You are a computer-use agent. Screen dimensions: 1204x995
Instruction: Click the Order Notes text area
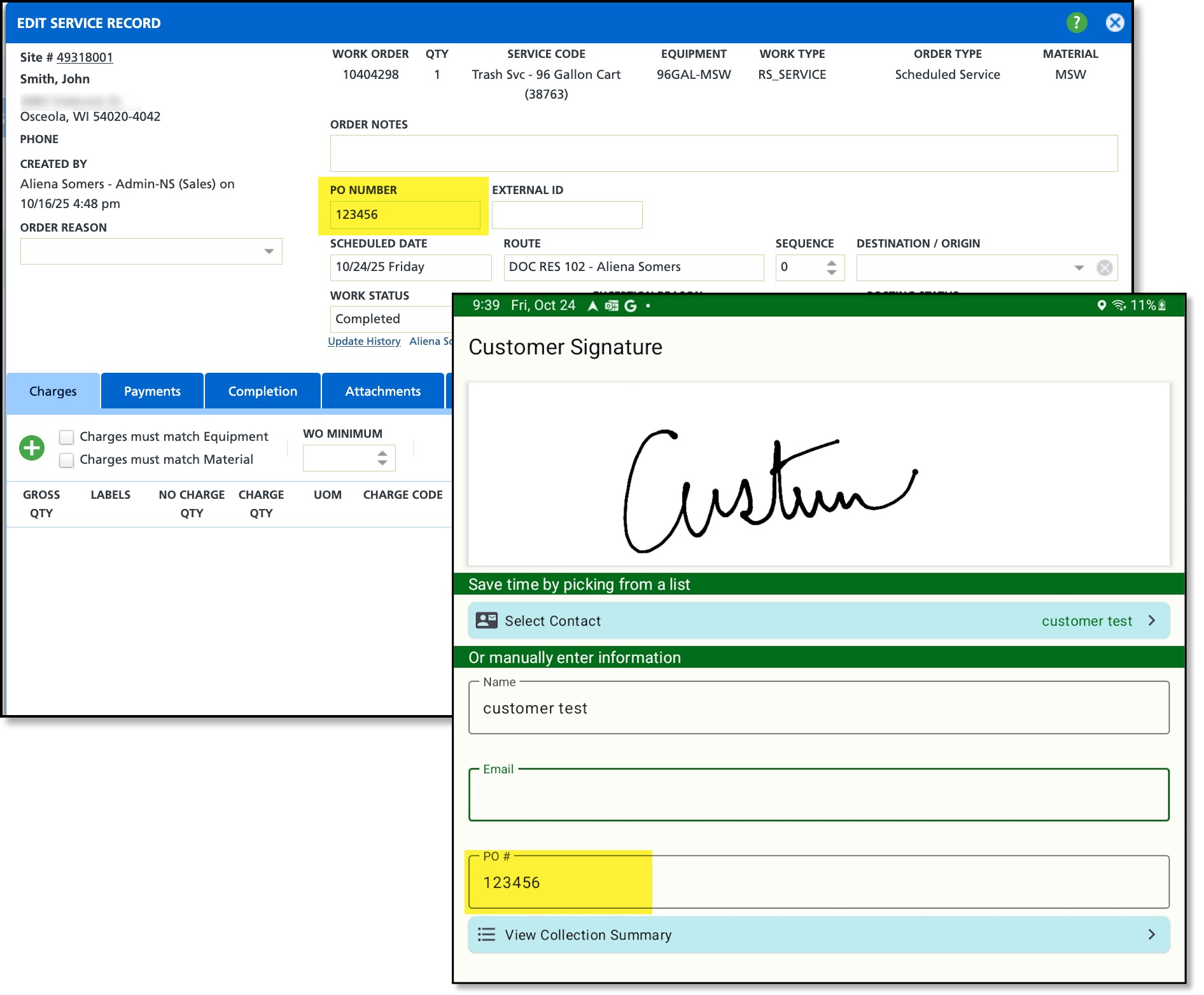point(724,153)
